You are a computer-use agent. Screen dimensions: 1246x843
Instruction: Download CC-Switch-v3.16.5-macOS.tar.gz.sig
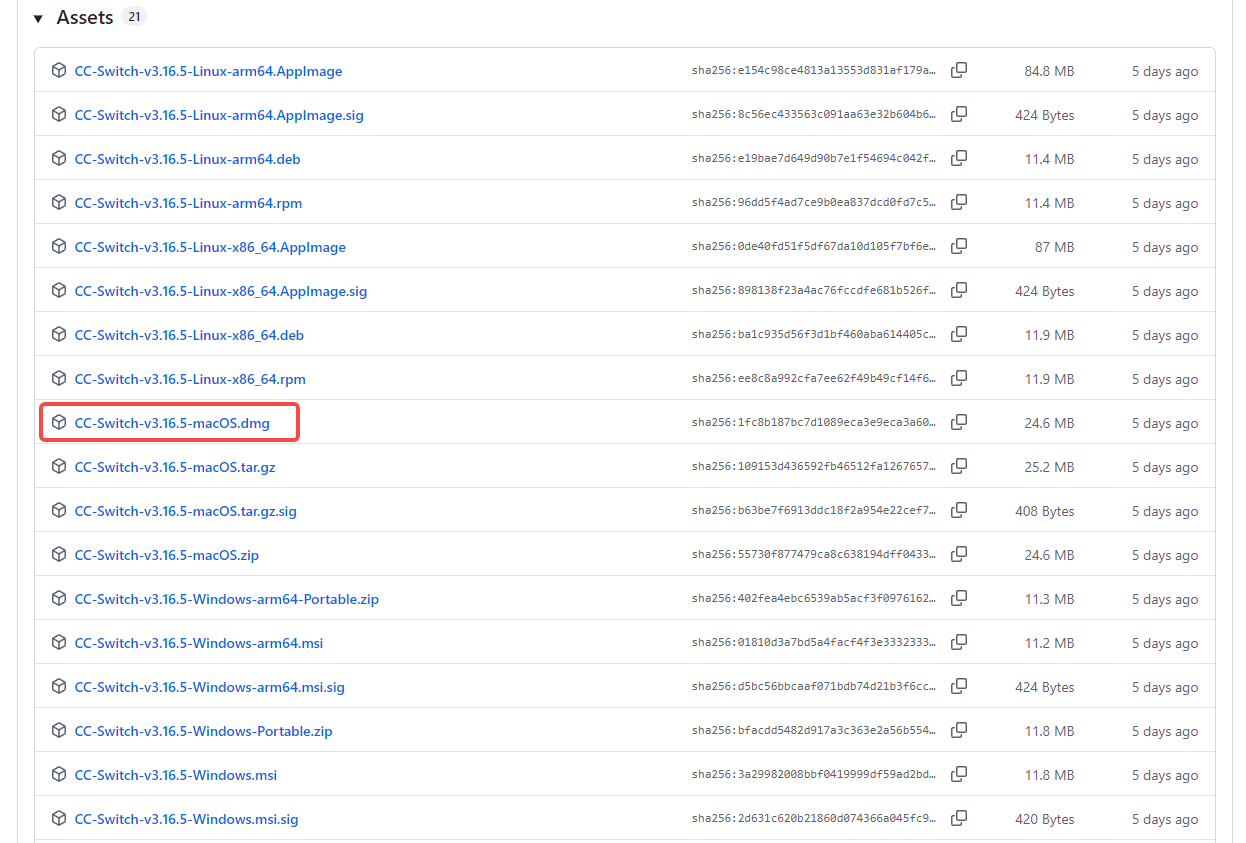(185, 511)
